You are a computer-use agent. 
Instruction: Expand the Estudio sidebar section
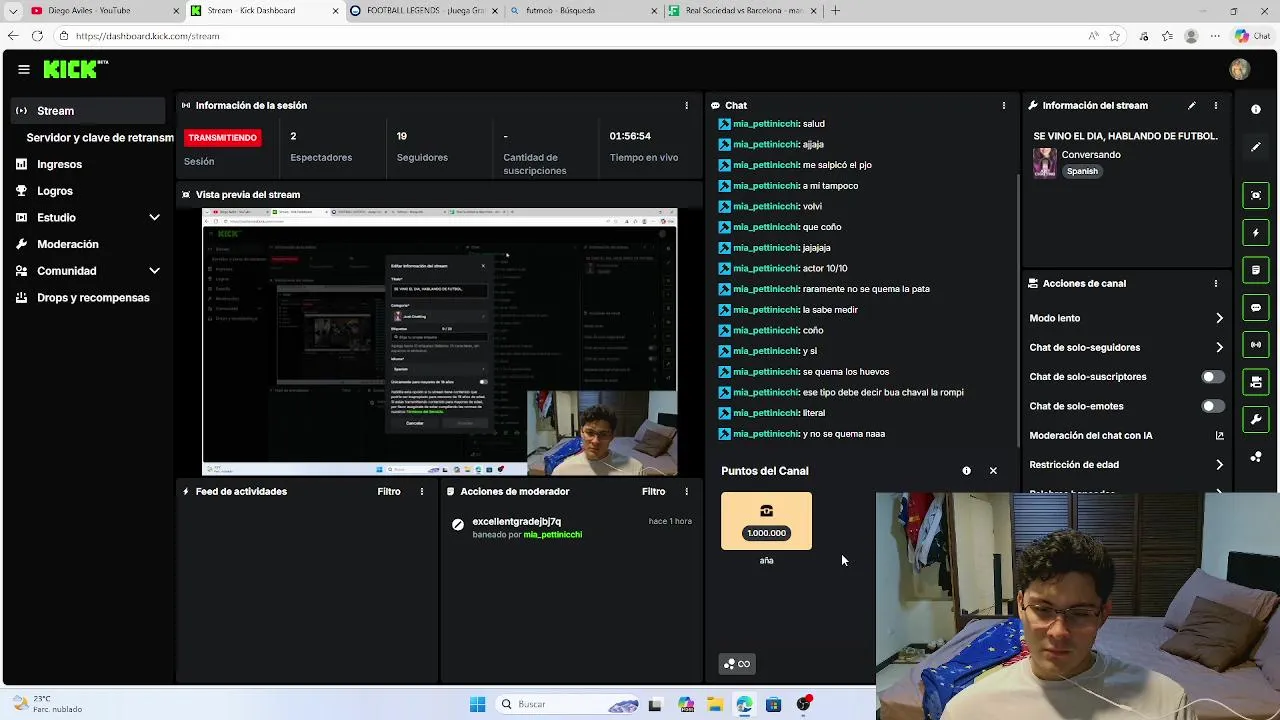point(155,217)
